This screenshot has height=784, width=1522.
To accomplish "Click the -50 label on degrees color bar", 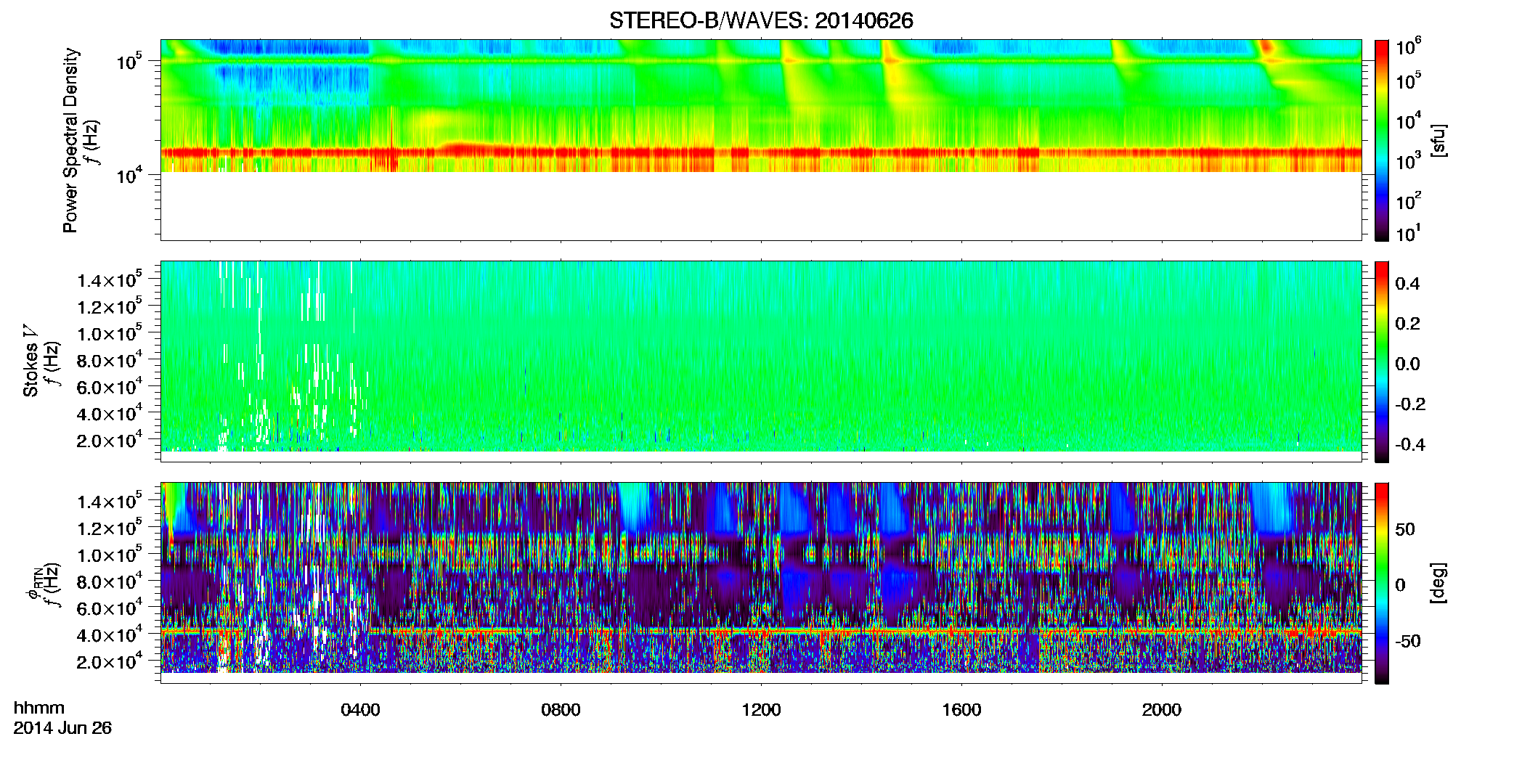I will point(1408,641).
